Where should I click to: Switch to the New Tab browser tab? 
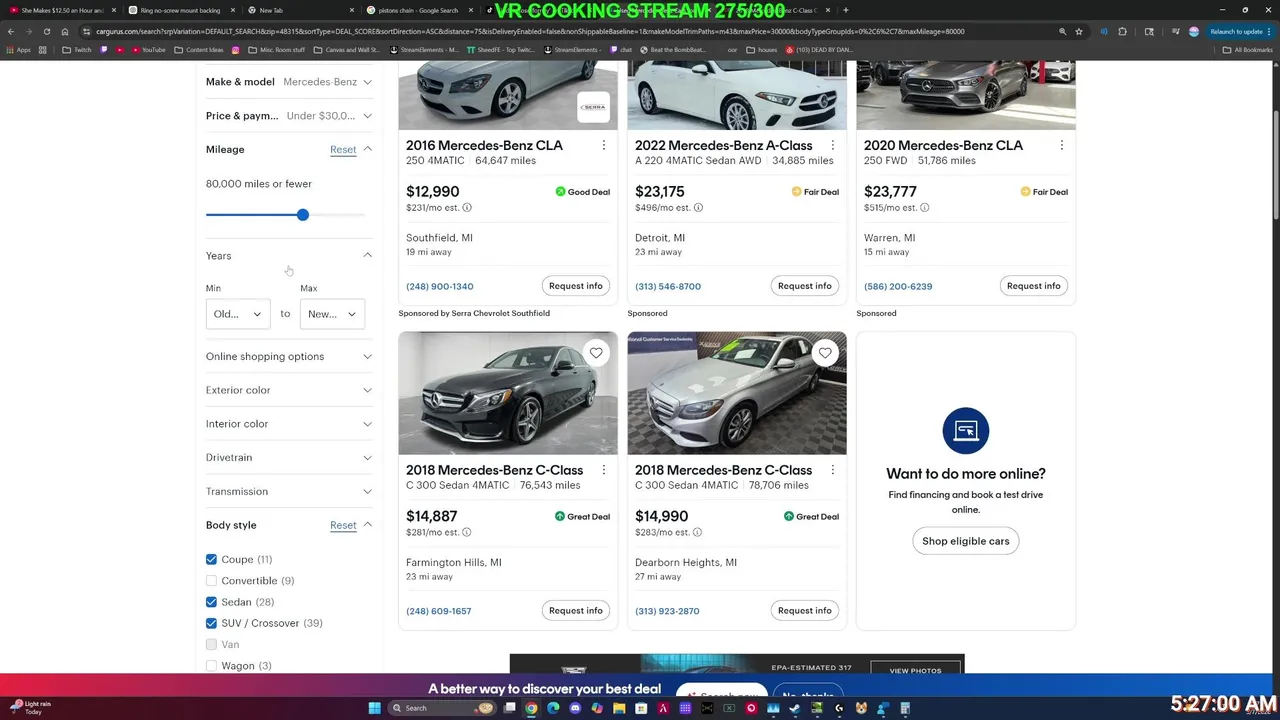click(x=300, y=10)
